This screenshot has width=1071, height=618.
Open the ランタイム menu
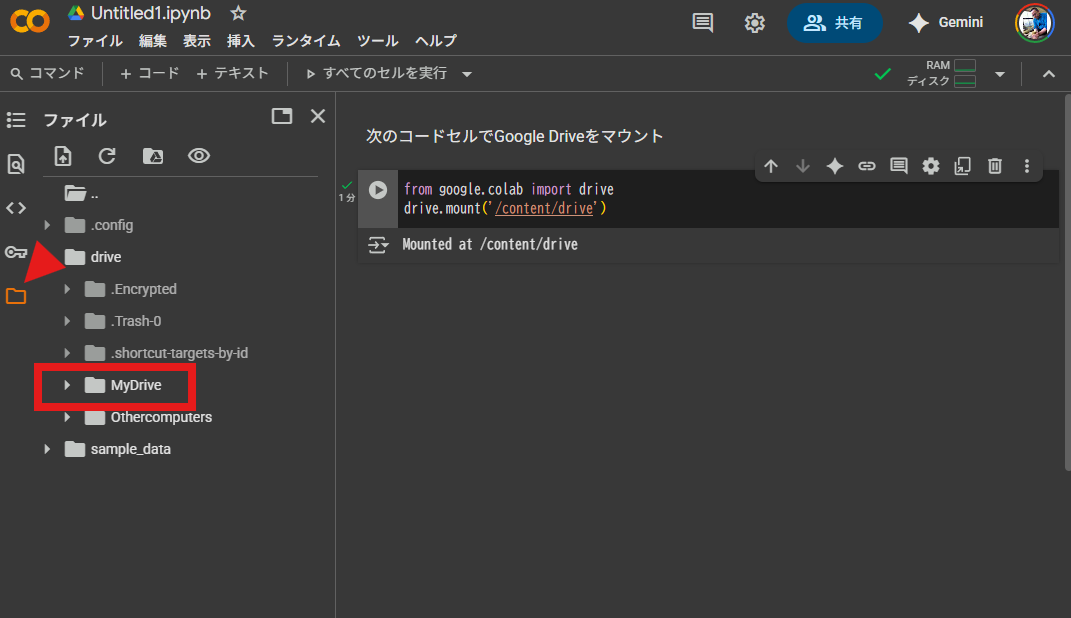(x=306, y=41)
